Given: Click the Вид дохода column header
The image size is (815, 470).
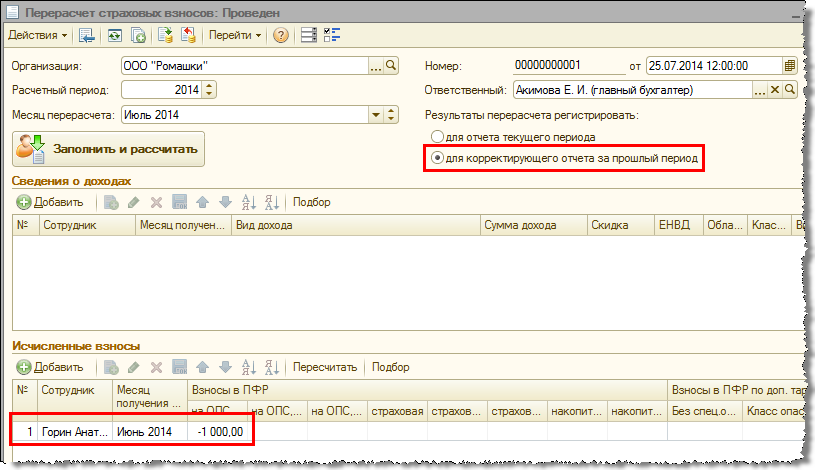Looking at the screenshot, I should point(356,225).
